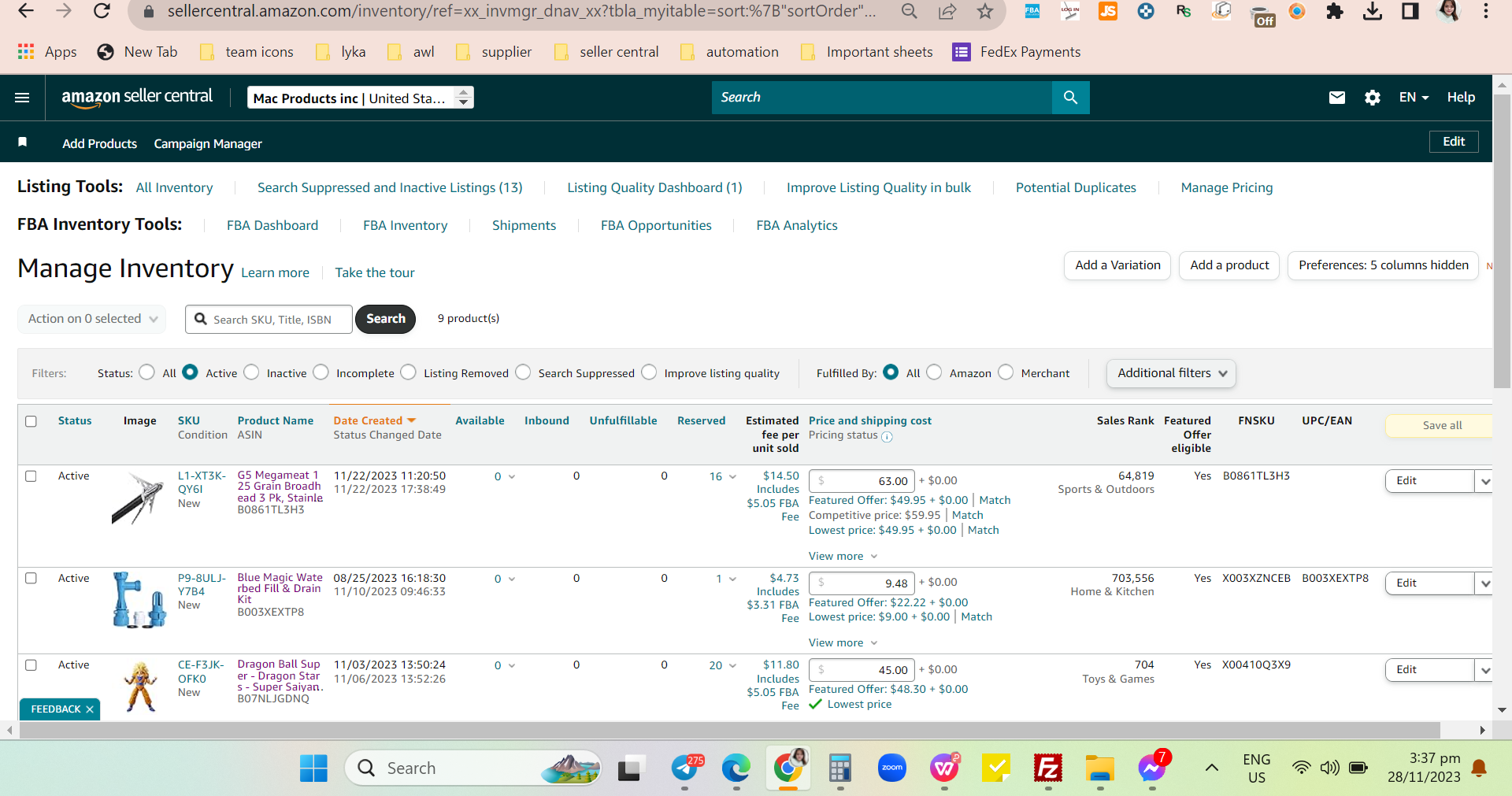Image resolution: width=1512 pixels, height=796 pixels.
Task: Open the Edit dropdown arrow for Dragon Ball row
Action: (1484, 670)
